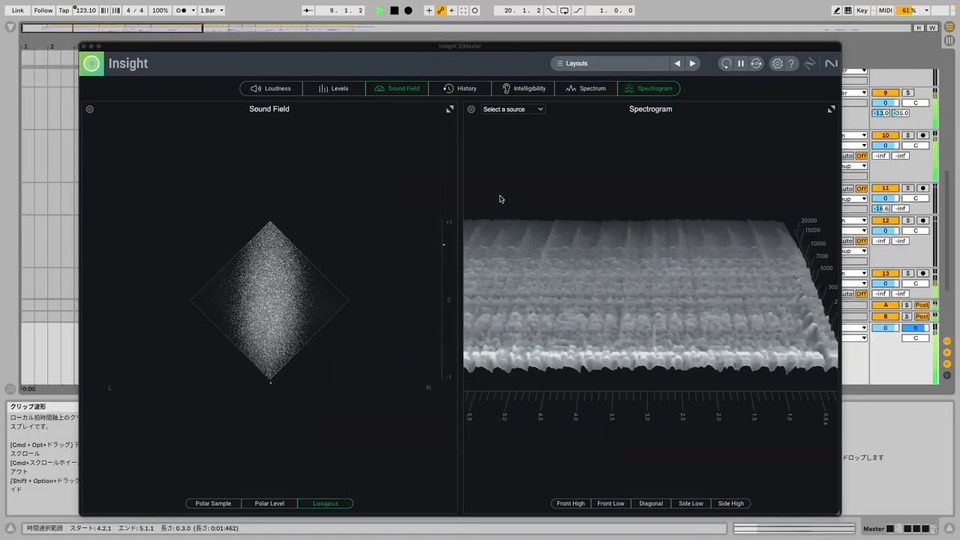This screenshot has height=540, width=960.
Task: Start playback in Ableton transport
Action: coord(380,10)
